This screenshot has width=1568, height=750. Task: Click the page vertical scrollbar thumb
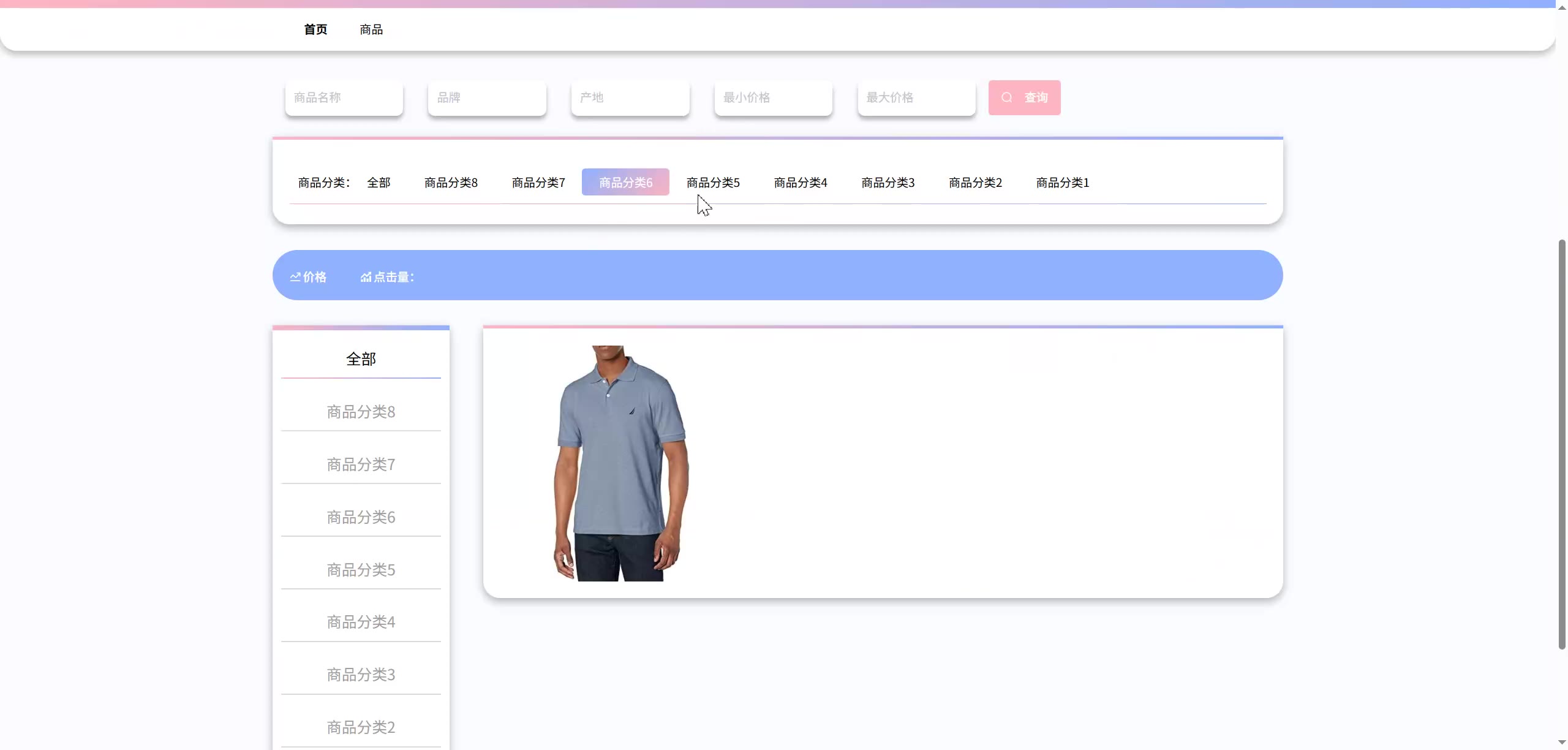click(x=1562, y=444)
